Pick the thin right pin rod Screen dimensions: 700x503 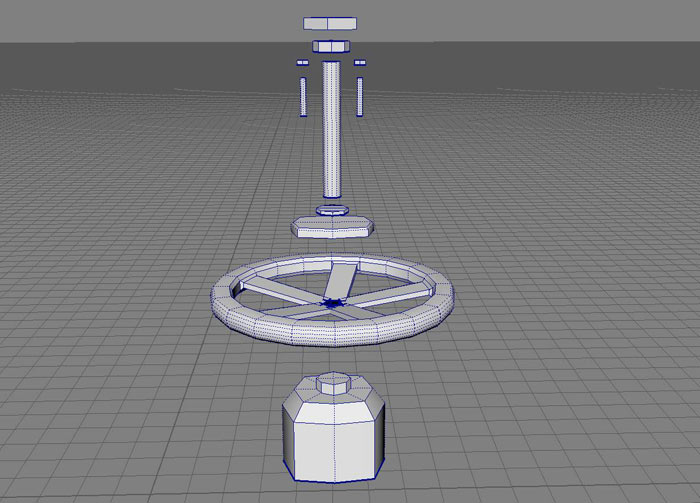[x=359, y=95]
